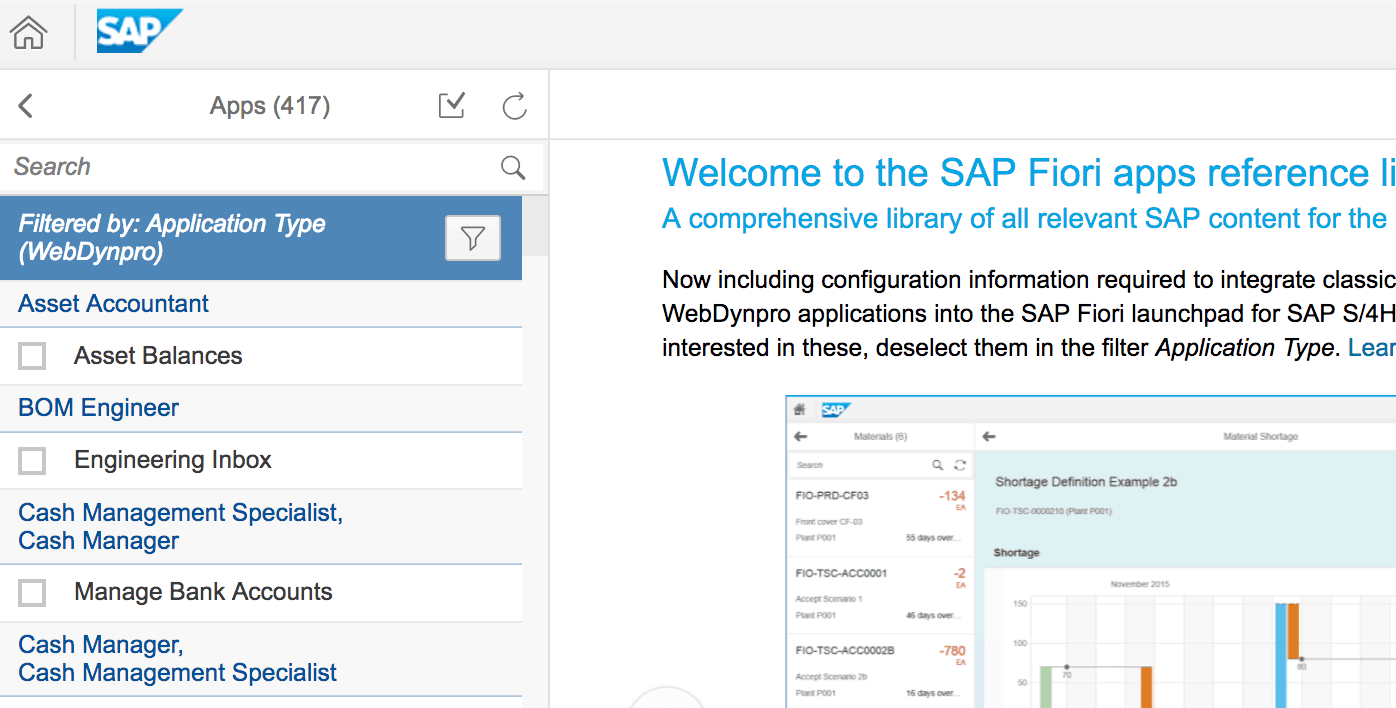The height and width of the screenshot is (708, 1396).
Task: Click the search magnifier icon
Action: (x=513, y=167)
